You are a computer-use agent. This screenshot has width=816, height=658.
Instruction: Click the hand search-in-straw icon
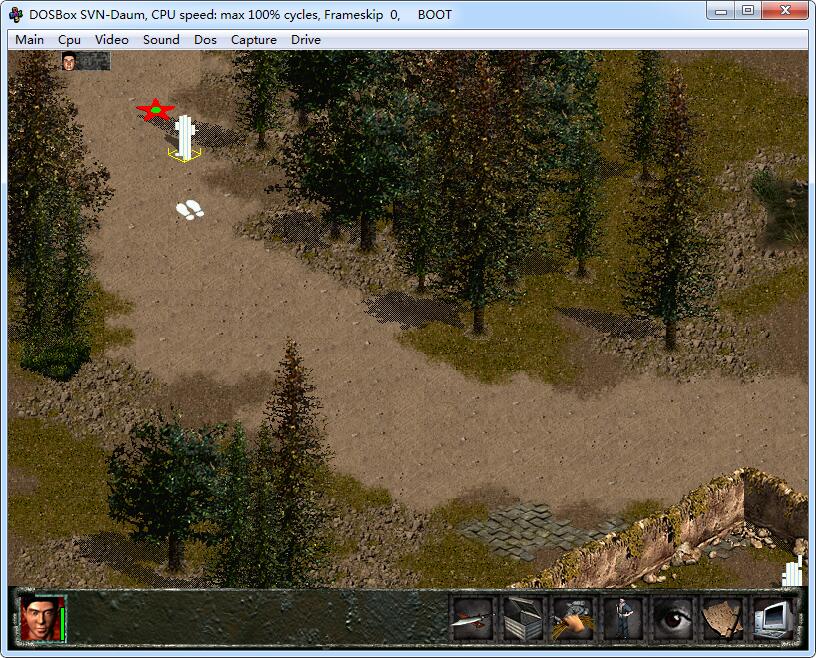573,618
